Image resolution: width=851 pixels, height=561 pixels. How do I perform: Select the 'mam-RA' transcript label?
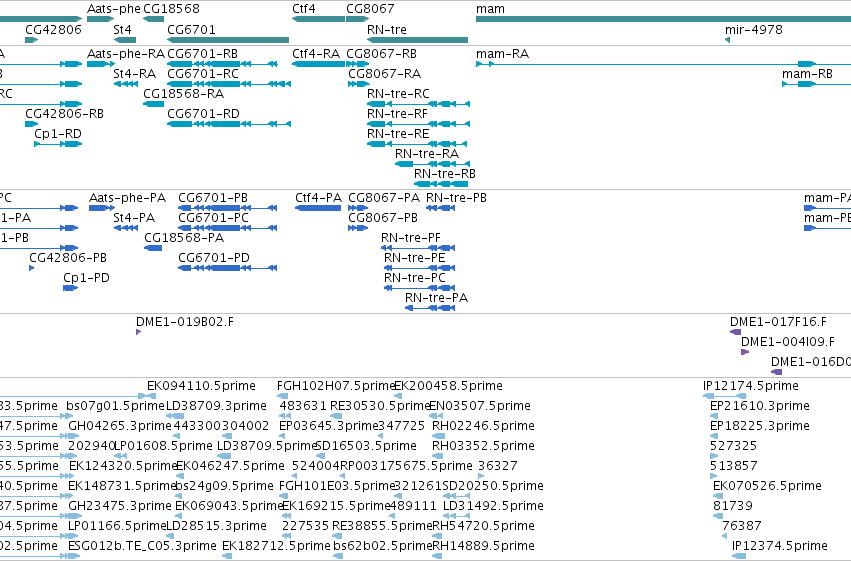[502, 54]
